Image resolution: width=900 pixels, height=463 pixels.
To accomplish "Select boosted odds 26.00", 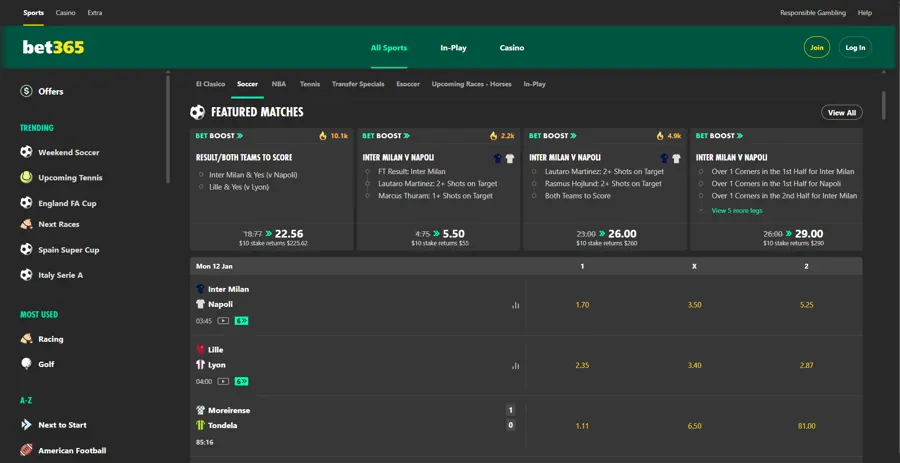I will tap(622, 234).
